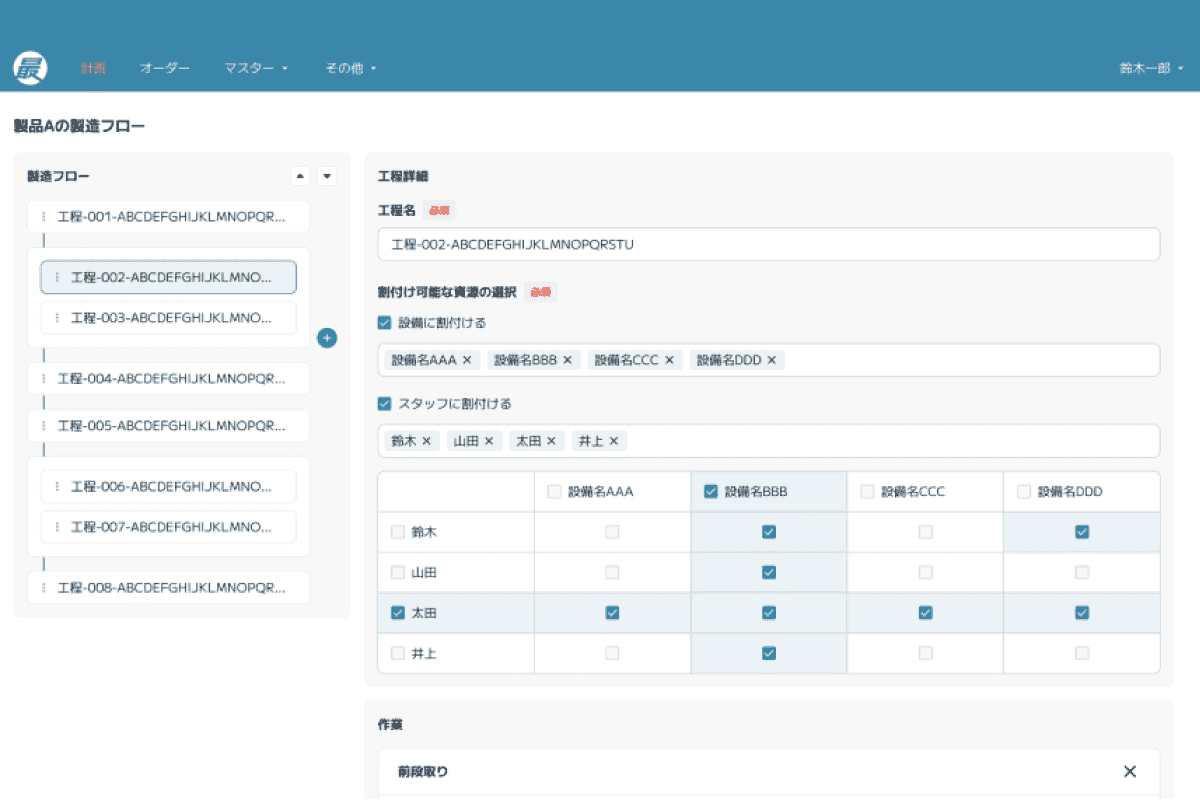The width and height of the screenshot is (1200, 800).
Task: Remove the 鈴木 staff tag
Action: point(426,440)
